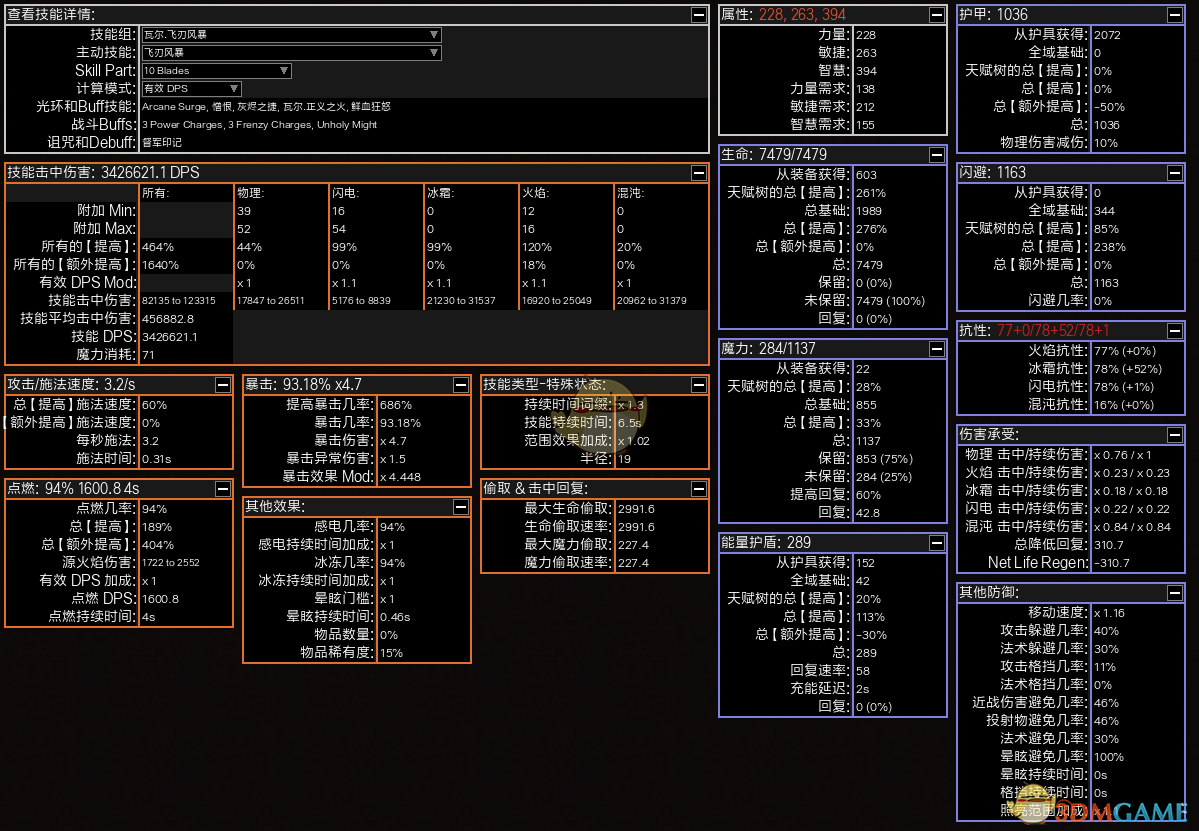Viewport: 1199px width, 831px height.
Task: Collapse the 攻击/施法速度 panel
Action: click(x=222, y=385)
